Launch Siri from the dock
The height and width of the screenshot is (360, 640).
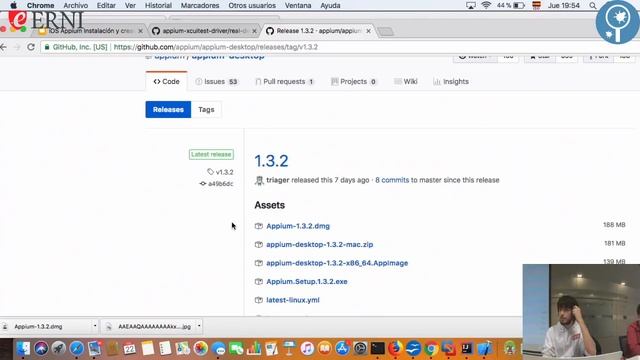[x=41, y=349]
